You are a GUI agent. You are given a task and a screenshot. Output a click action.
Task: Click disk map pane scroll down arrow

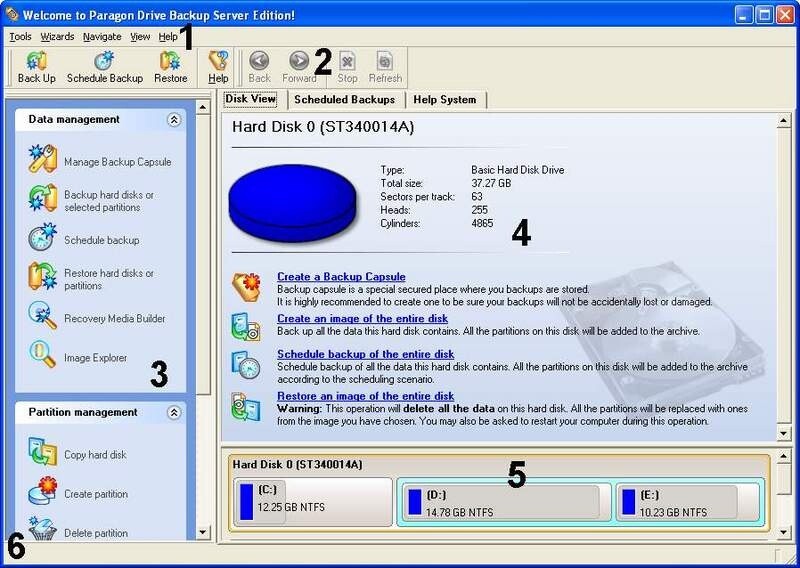pyautogui.click(x=784, y=532)
